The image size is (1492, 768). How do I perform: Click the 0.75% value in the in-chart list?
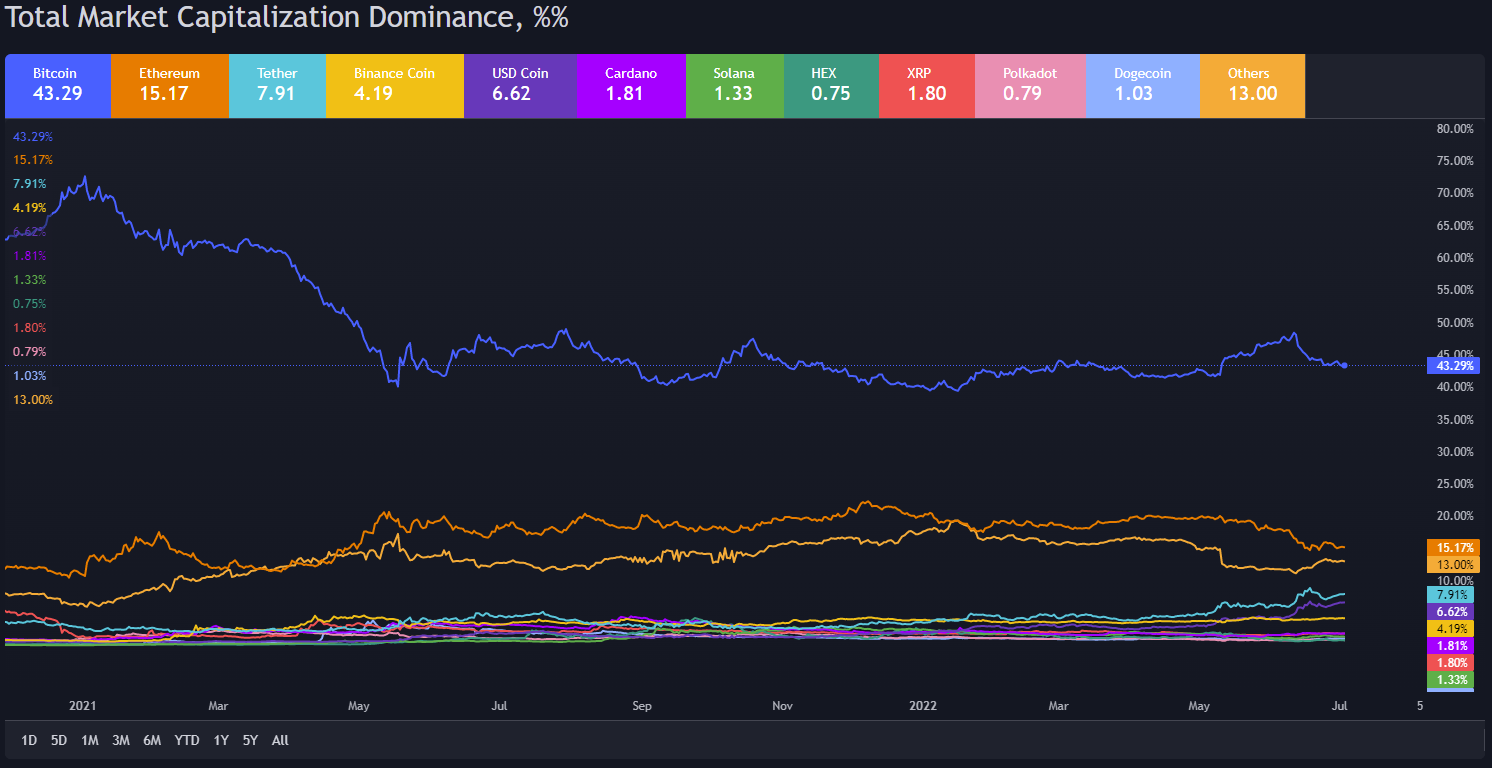pos(30,304)
